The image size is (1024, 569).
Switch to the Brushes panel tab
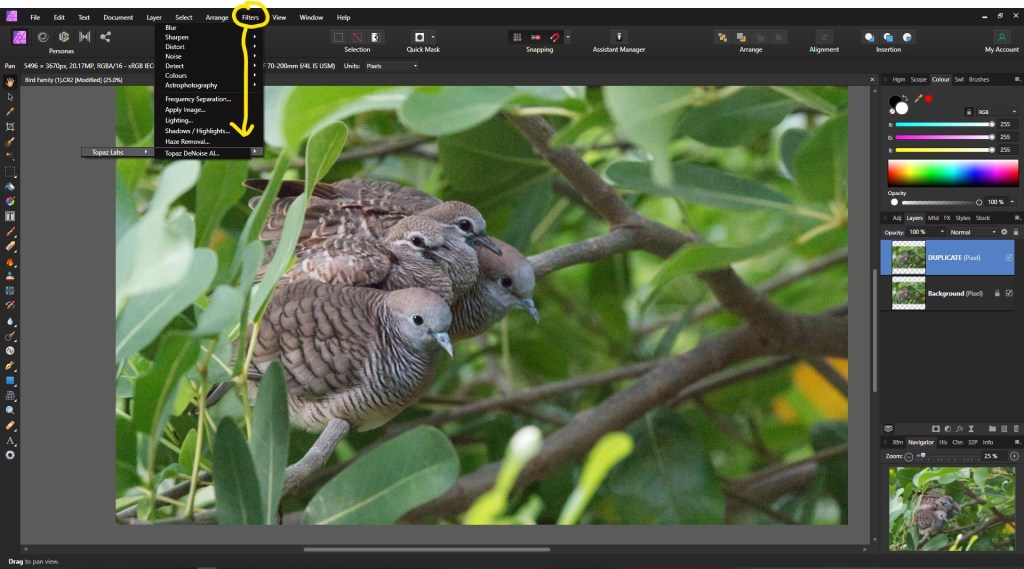click(979, 79)
